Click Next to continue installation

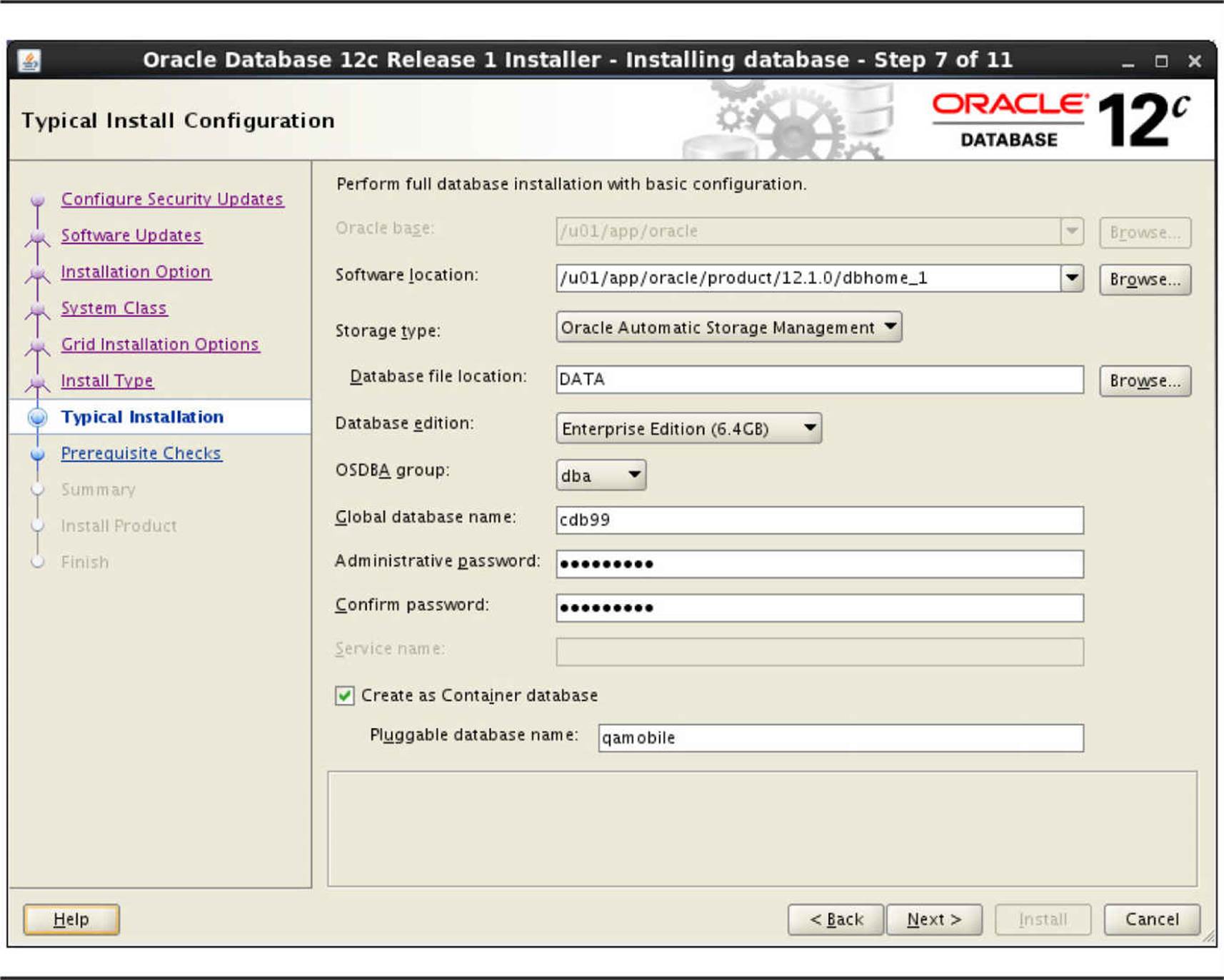click(934, 919)
